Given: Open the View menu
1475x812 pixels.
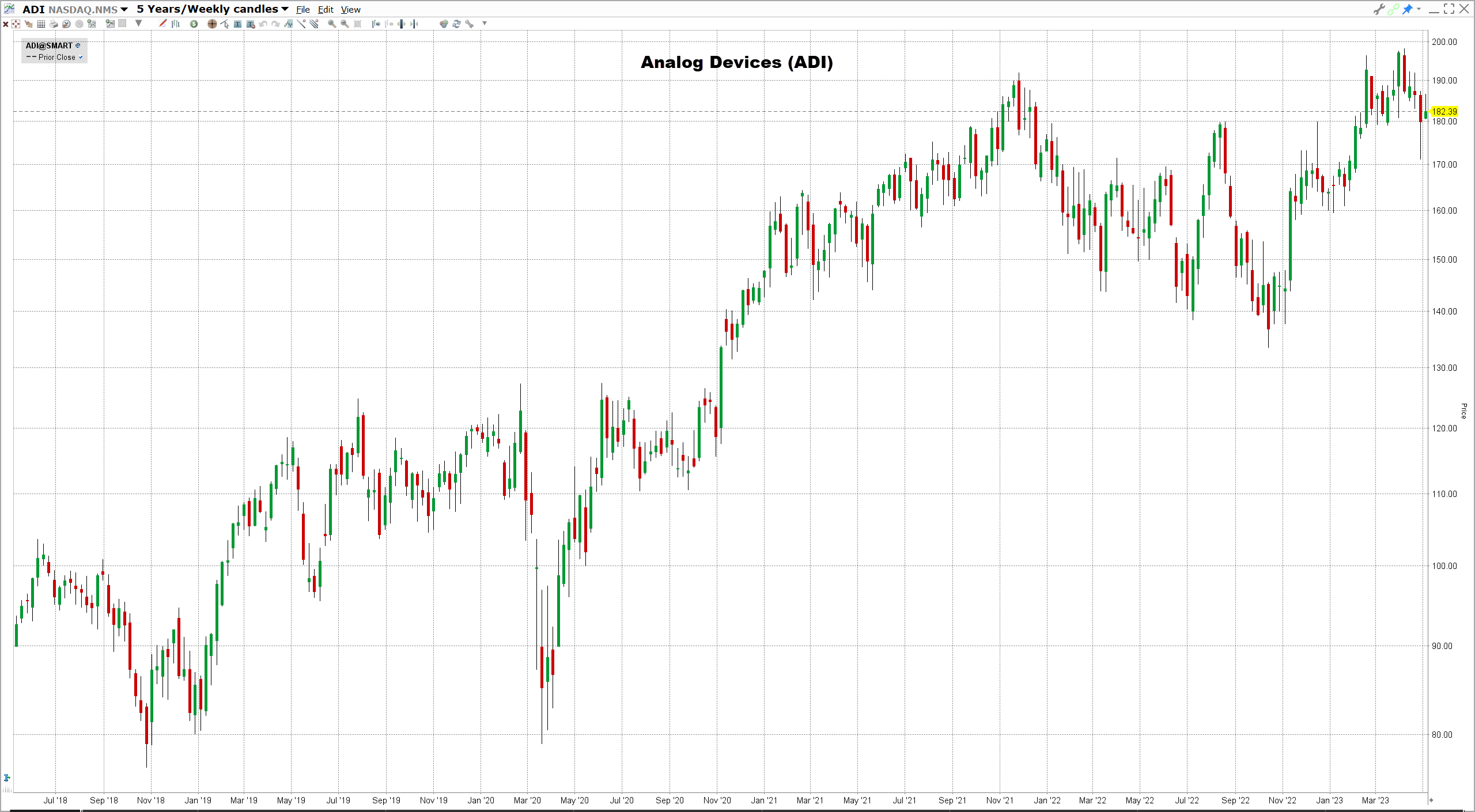Looking at the screenshot, I should pos(350,10).
